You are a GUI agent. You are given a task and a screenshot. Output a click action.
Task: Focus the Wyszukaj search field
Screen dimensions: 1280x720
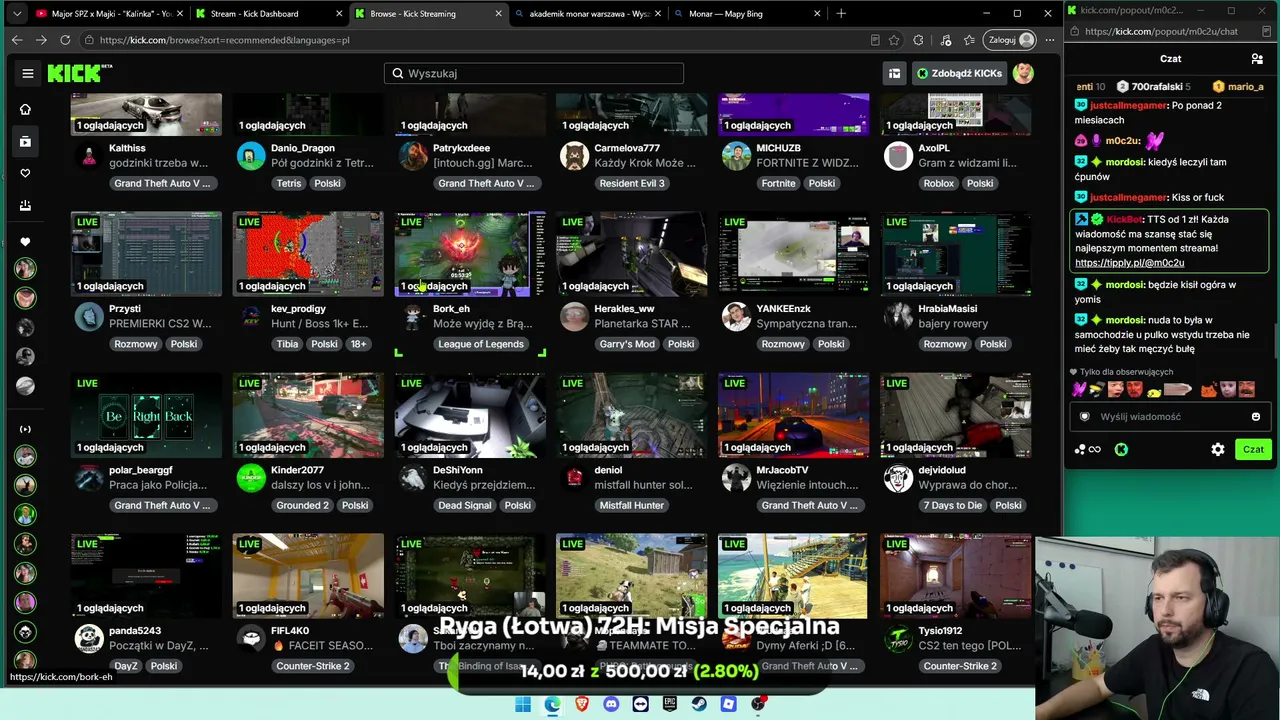point(534,73)
